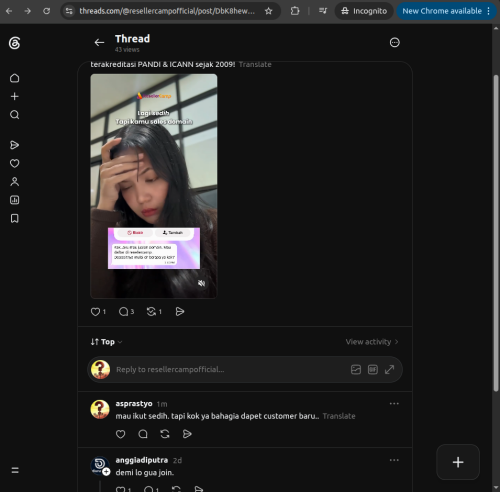500x492 pixels.
Task: Expand the reply composer
Action: coord(389,369)
